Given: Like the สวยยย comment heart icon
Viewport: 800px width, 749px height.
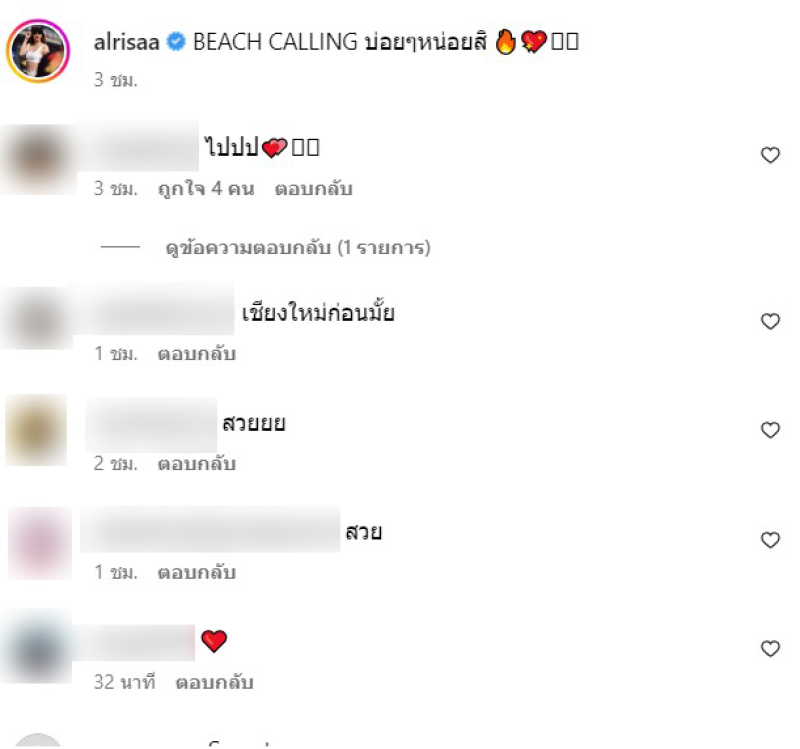Looking at the screenshot, I should (770, 430).
